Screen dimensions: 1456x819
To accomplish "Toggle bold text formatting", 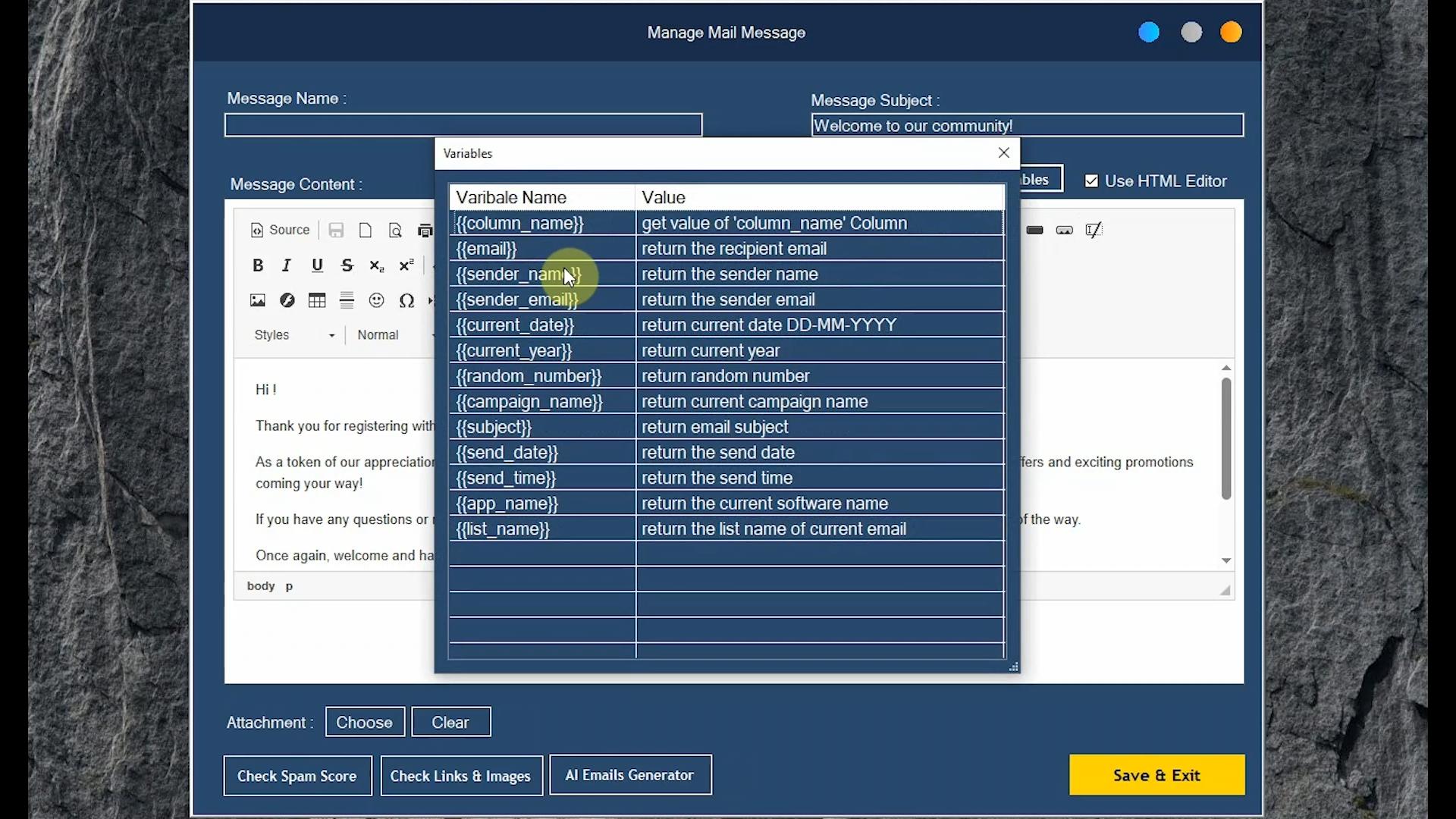I will point(257,265).
